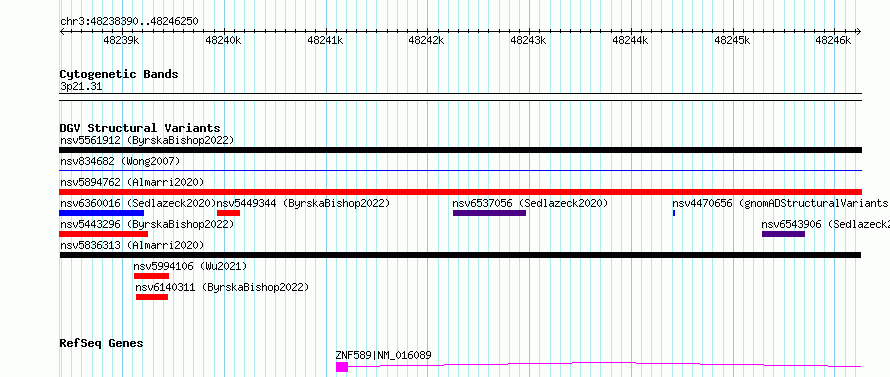Click the small red nsv5449344 bar
Image resolution: width=890 pixels, height=377 pixels.
click(229, 213)
